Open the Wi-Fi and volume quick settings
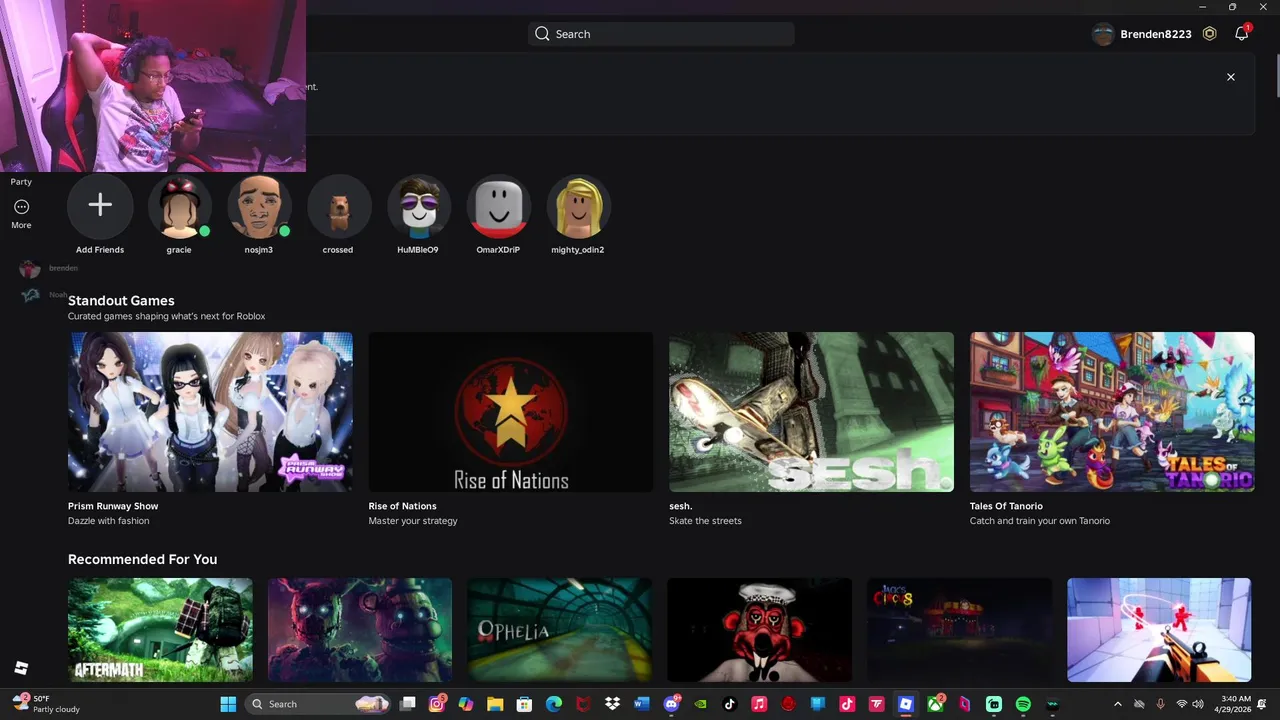The image size is (1280, 720). click(x=1191, y=704)
